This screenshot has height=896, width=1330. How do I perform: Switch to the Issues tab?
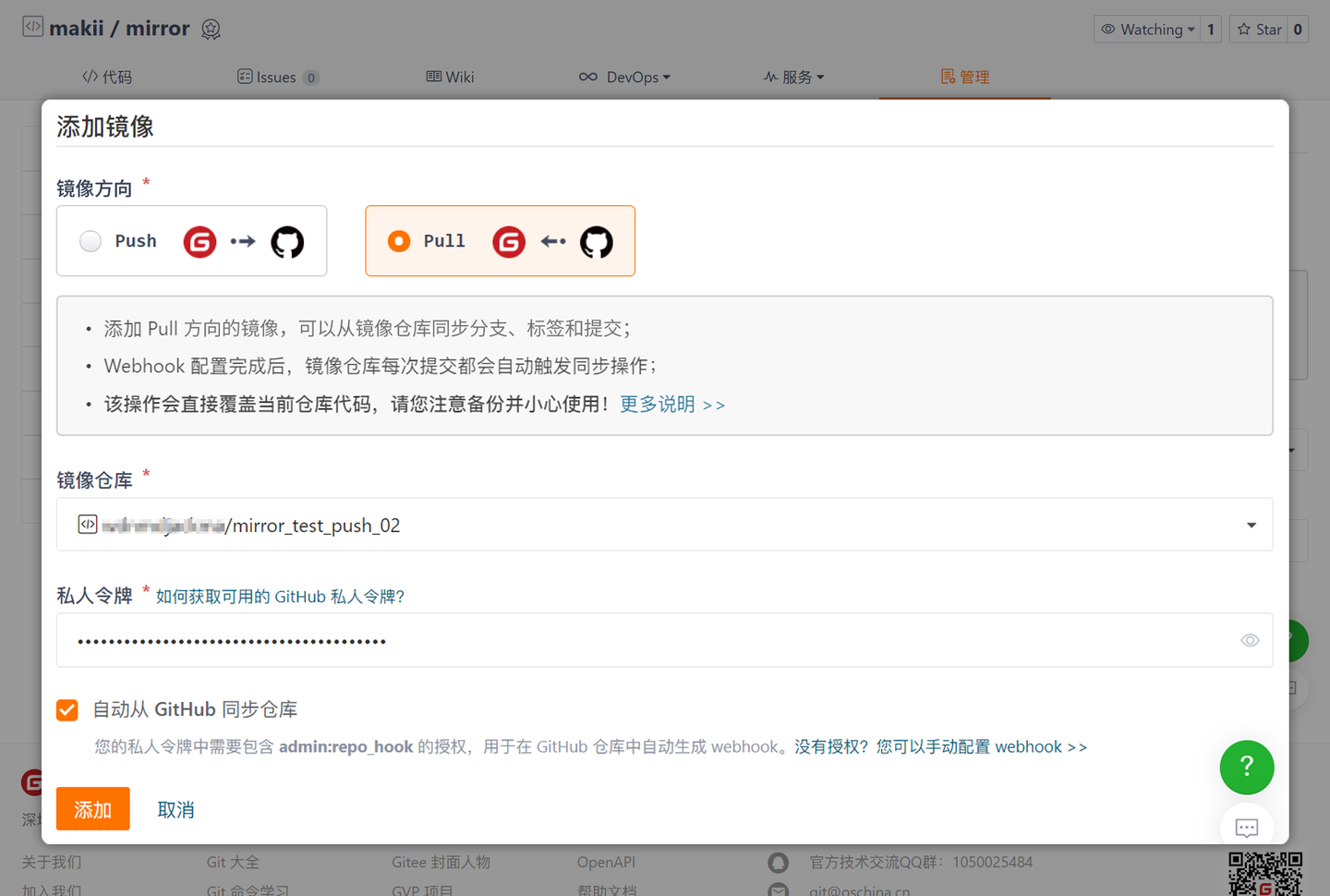coord(278,77)
